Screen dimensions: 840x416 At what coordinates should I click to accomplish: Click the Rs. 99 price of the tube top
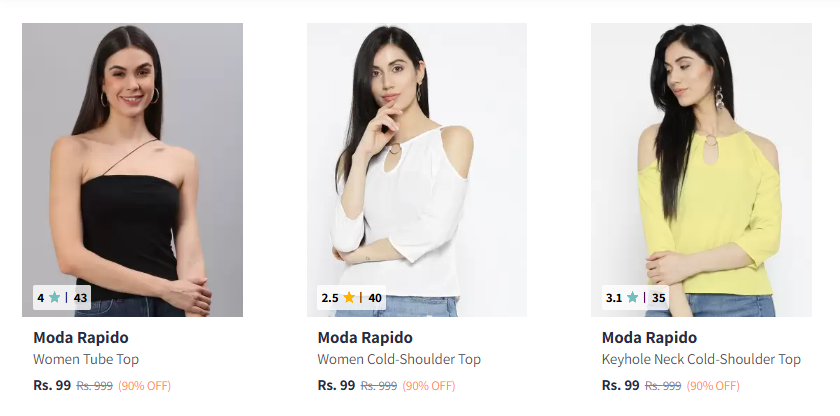tap(52, 385)
